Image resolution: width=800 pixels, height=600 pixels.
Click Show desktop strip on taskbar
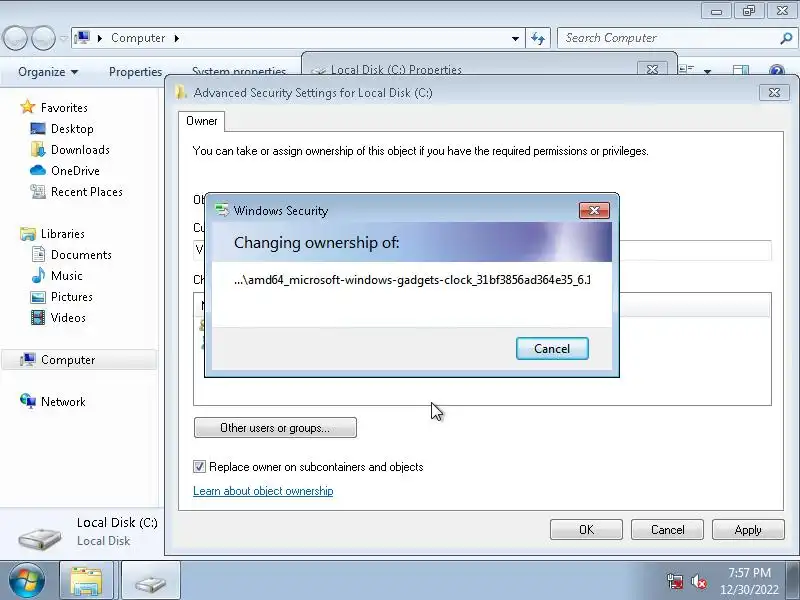795,580
